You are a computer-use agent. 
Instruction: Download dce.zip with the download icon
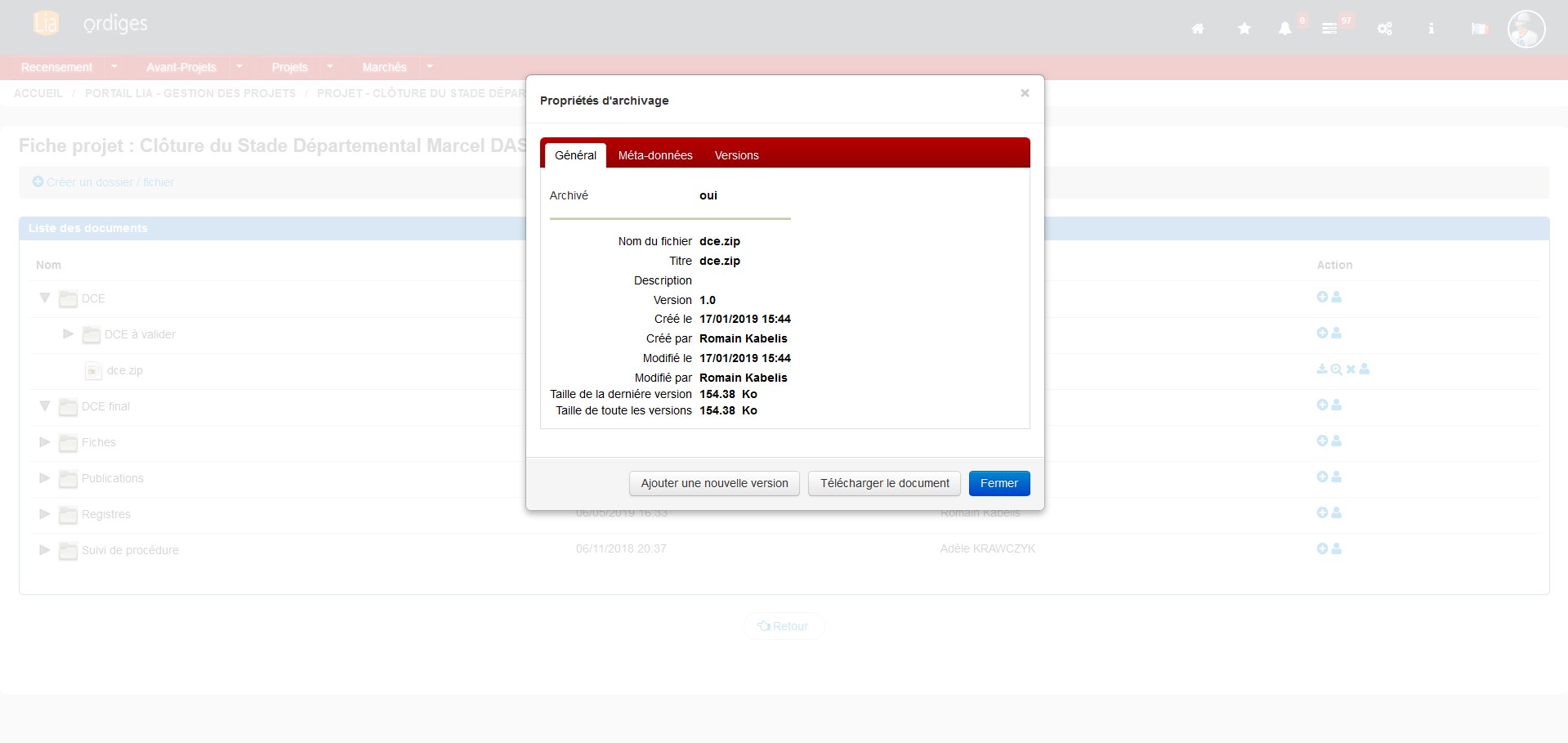coord(1322,369)
